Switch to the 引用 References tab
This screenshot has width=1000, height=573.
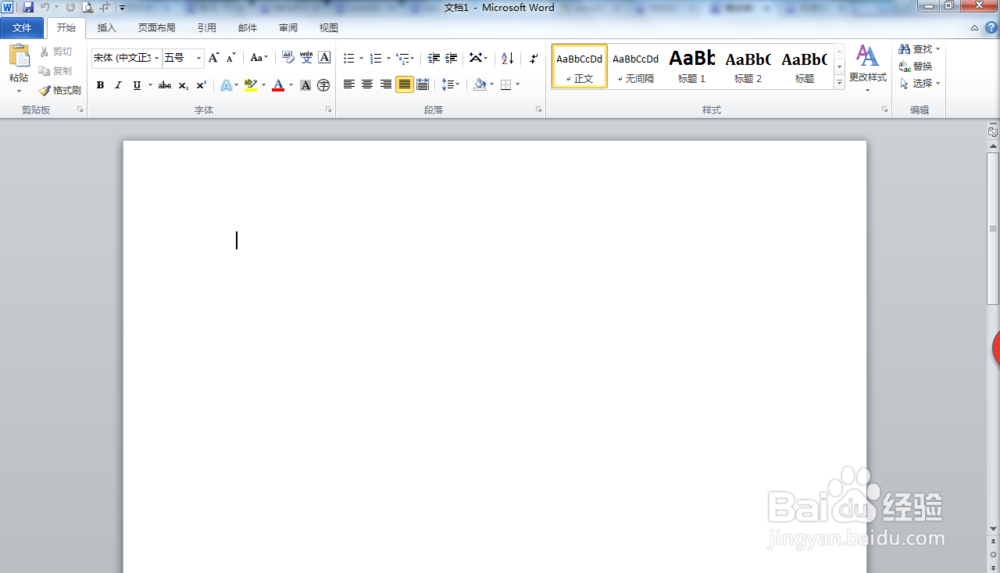pyautogui.click(x=206, y=28)
